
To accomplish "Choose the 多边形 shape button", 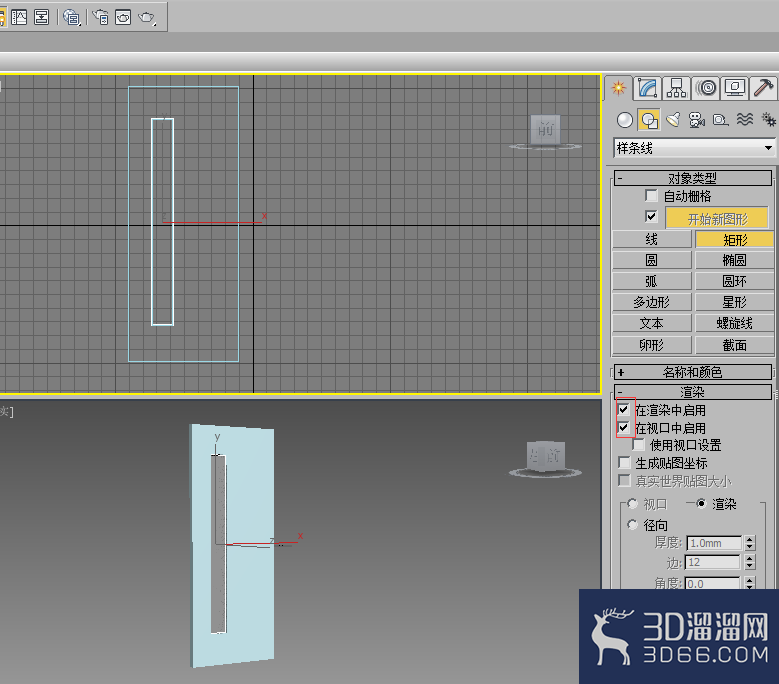I will click(x=651, y=302).
